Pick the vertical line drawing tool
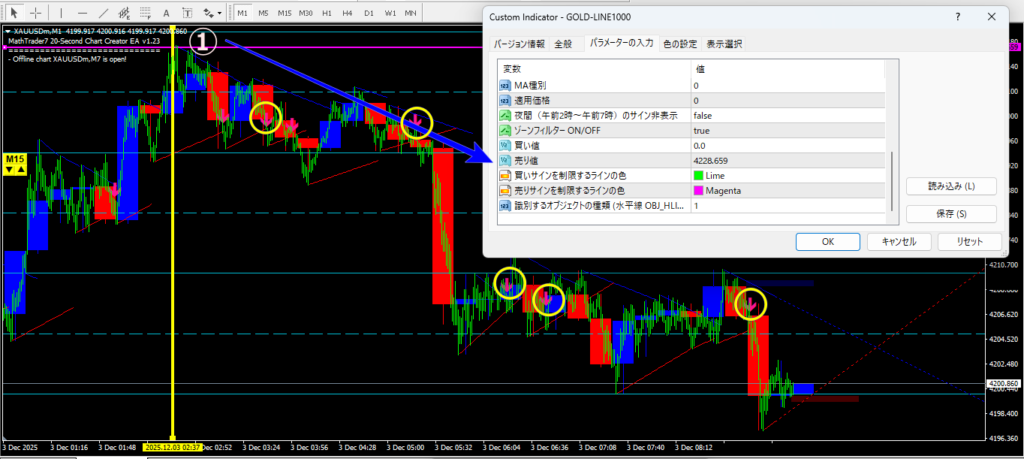Screen dimensions: 1024x459 pos(62,12)
